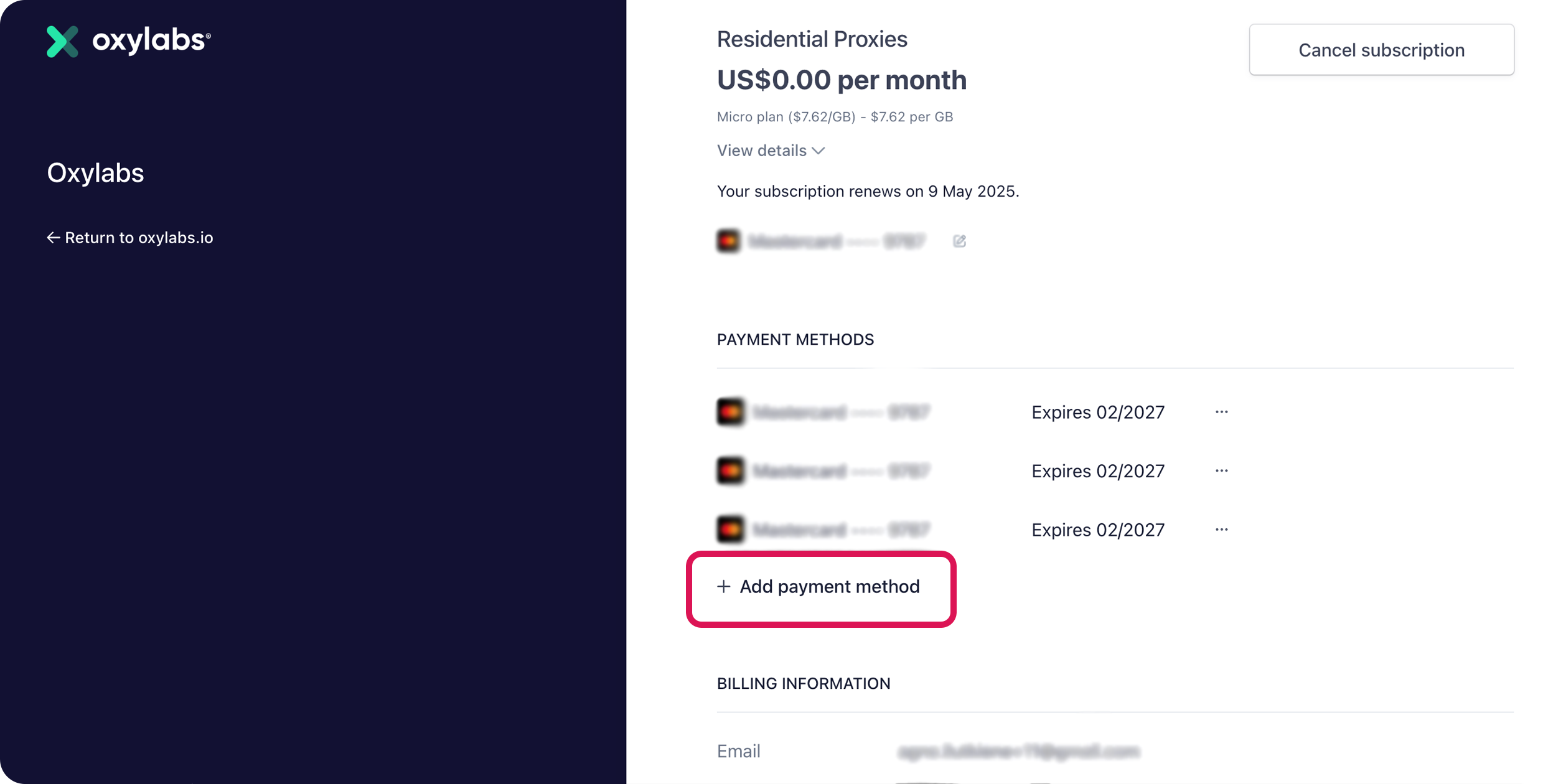Follow the Return to oxylabs.io link

[x=138, y=238]
